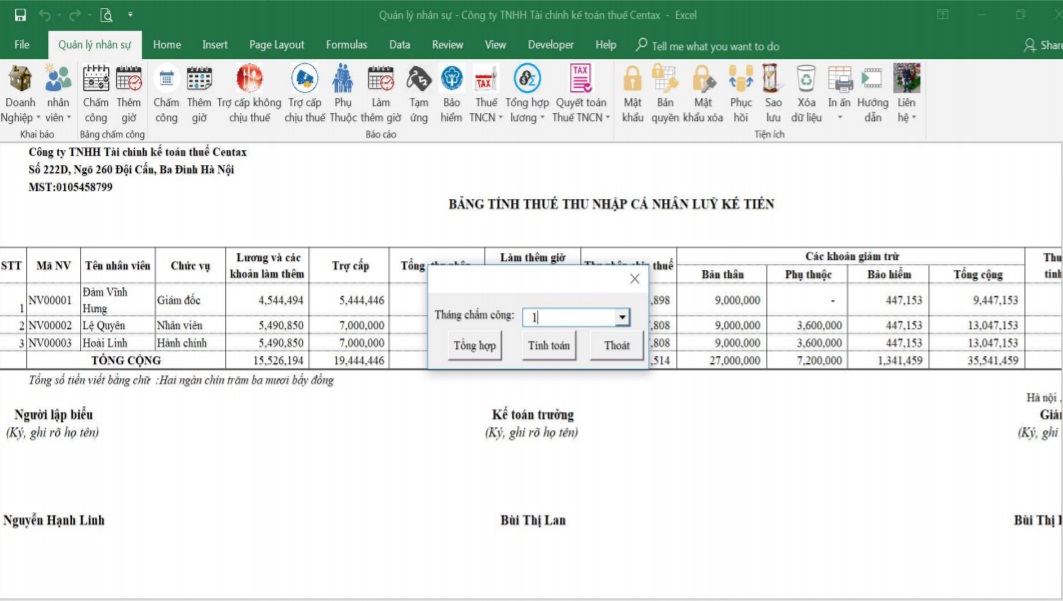Open the Tạm ứng report icon
The height and width of the screenshot is (601, 1063).
pyautogui.click(x=418, y=80)
